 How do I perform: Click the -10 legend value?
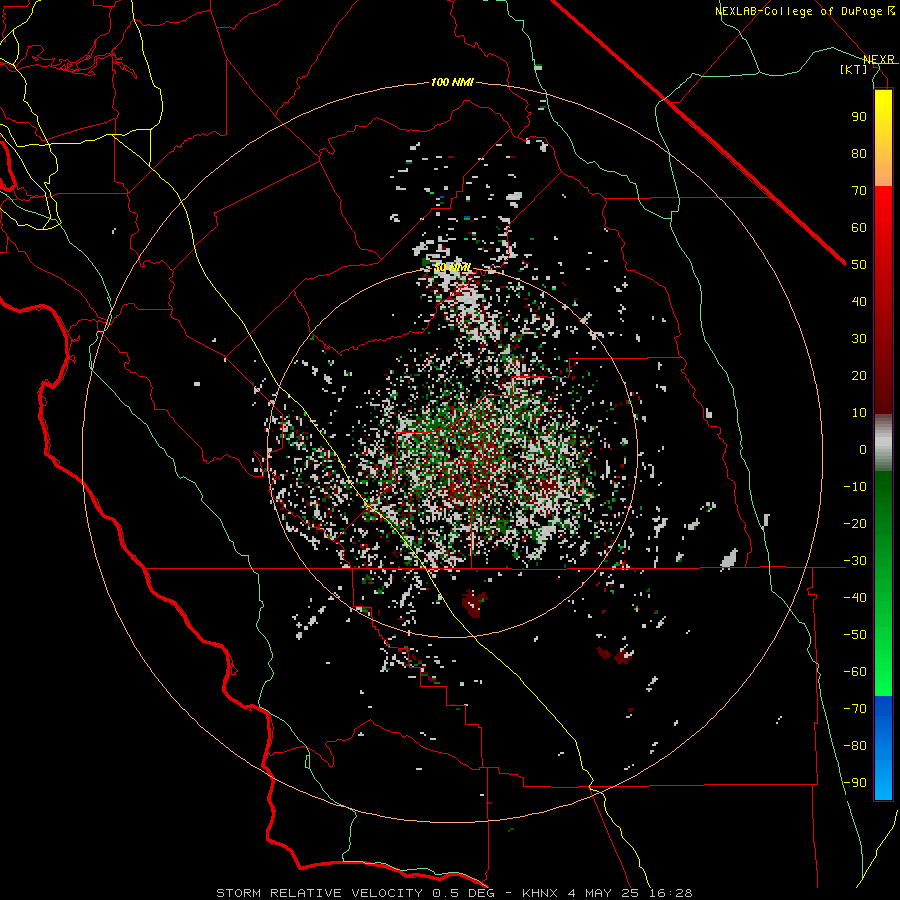(x=855, y=487)
